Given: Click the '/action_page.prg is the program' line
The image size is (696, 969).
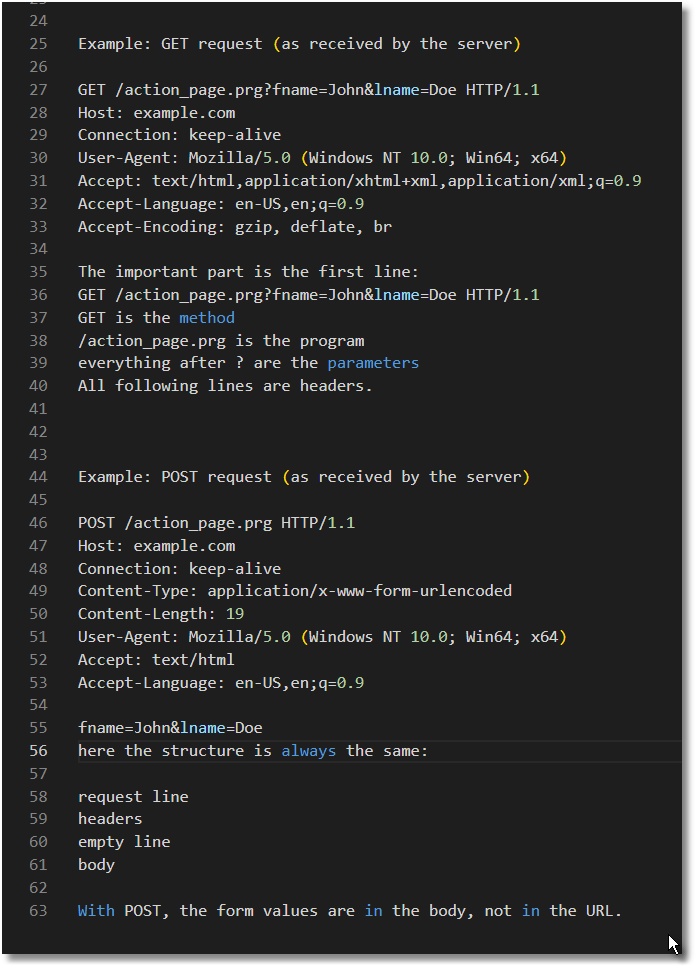Looking at the screenshot, I should (221, 341).
